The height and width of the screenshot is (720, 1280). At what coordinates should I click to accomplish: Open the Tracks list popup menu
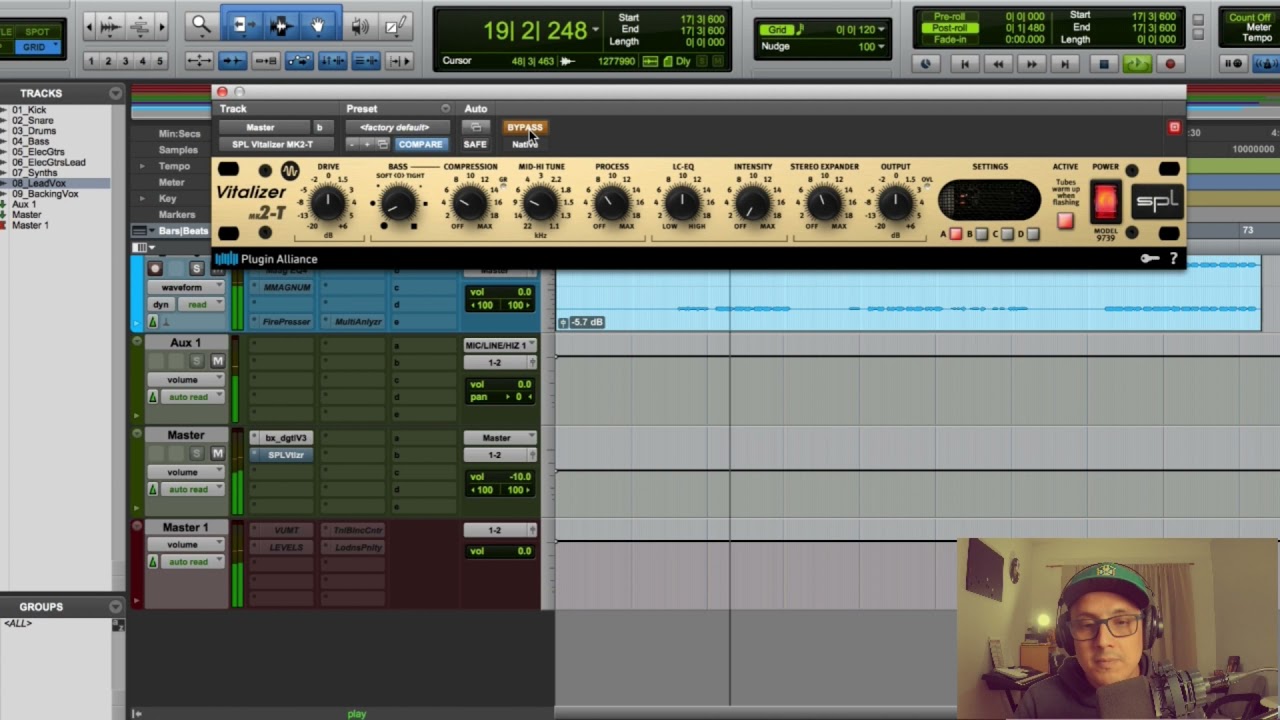[x=116, y=93]
